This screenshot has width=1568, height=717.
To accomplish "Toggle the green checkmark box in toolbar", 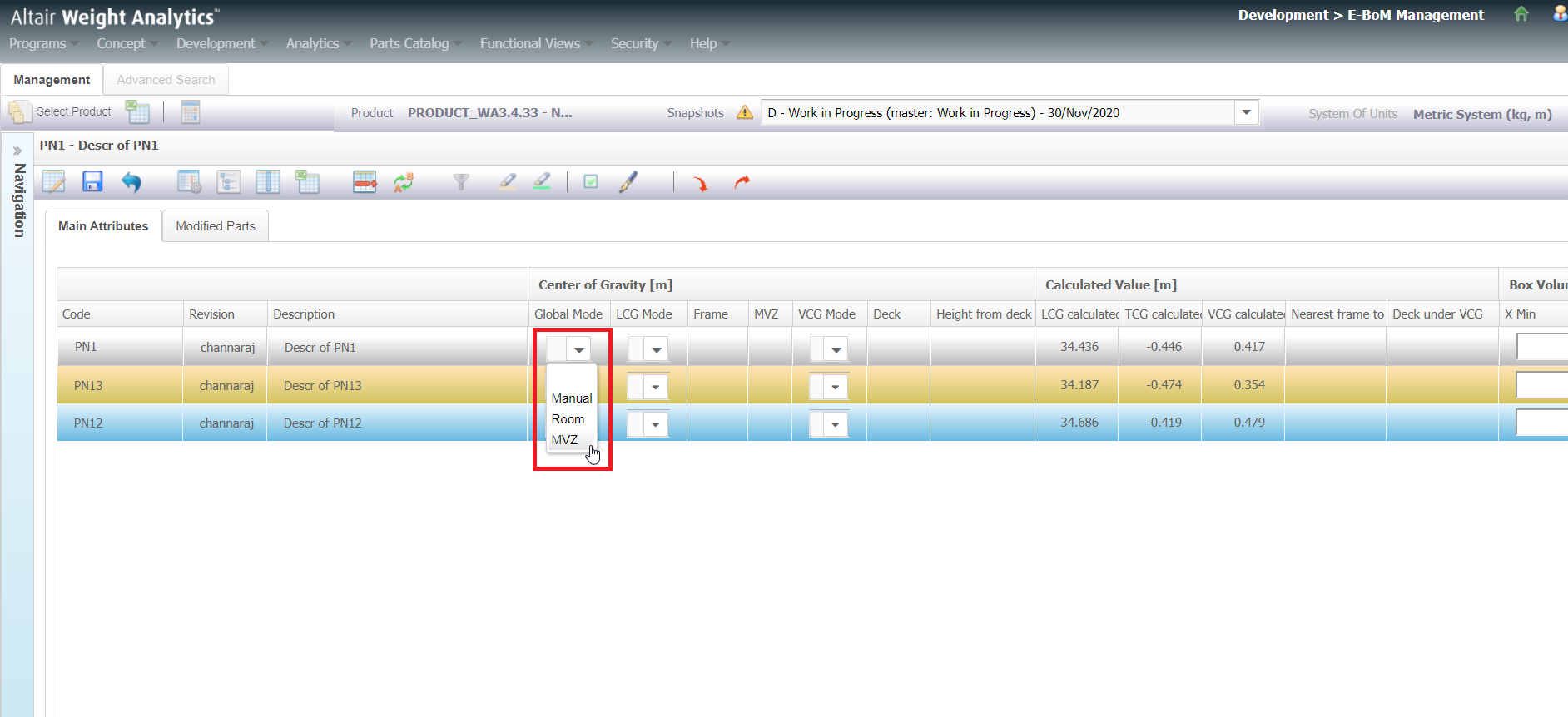I will (x=591, y=181).
